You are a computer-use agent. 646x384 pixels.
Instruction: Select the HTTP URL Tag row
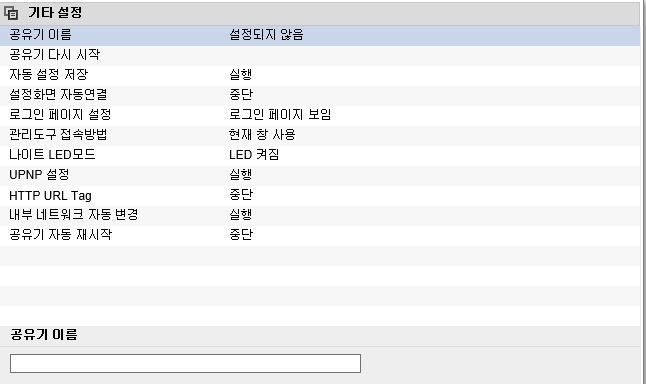tap(320, 195)
